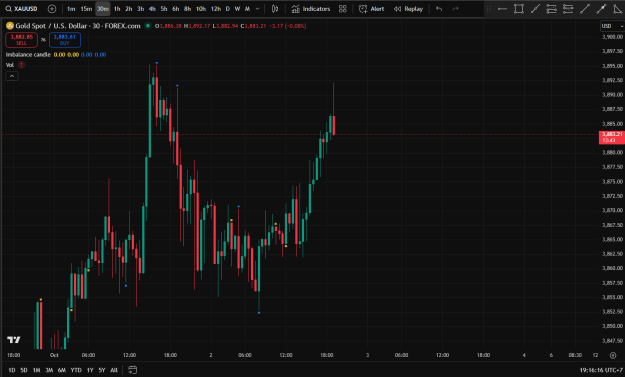625x377 pixels.
Task: Click the green market status dot
Action: click(148, 26)
